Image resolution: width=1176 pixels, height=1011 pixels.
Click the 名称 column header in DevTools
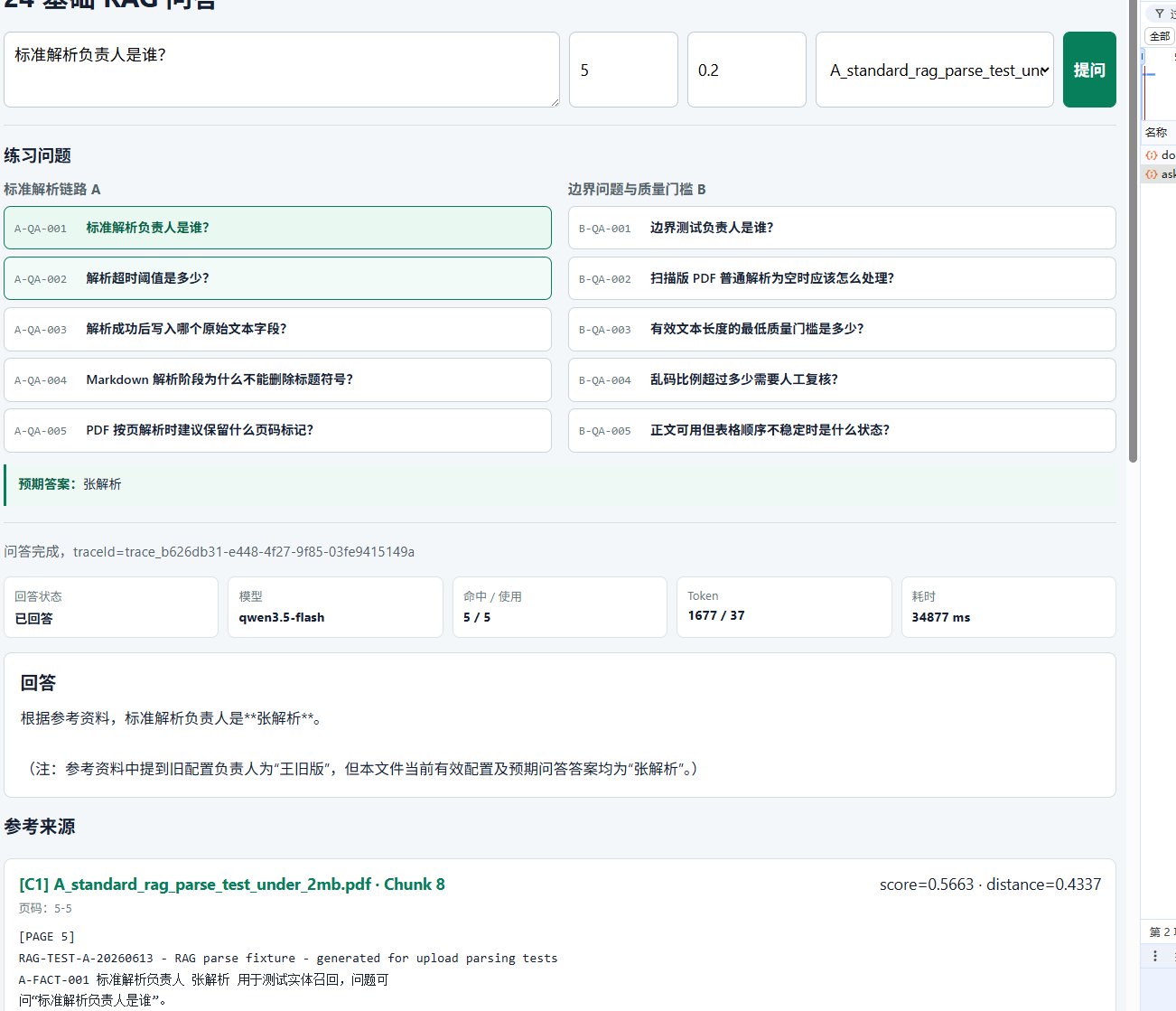1157,132
